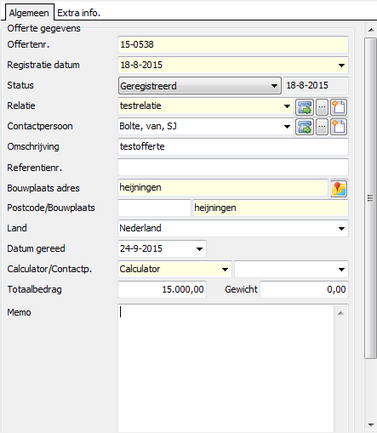Viewport: 377px width, 433px height.
Task: Click the Memo box scroll-up arrow
Action: click(x=341, y=313)
